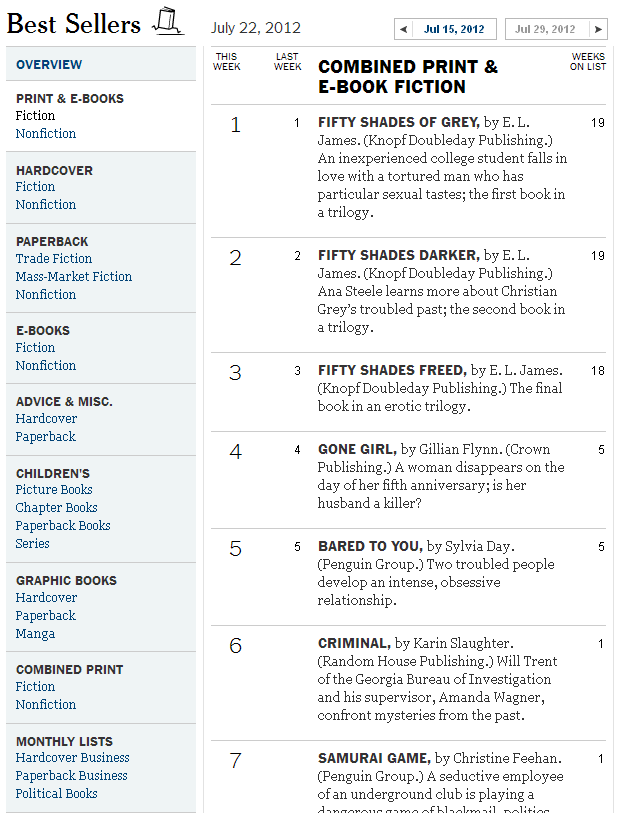This screenshot has width=618, height=813.
Task: Open Hardcover Business monthly list
Action: click(72, 758)
